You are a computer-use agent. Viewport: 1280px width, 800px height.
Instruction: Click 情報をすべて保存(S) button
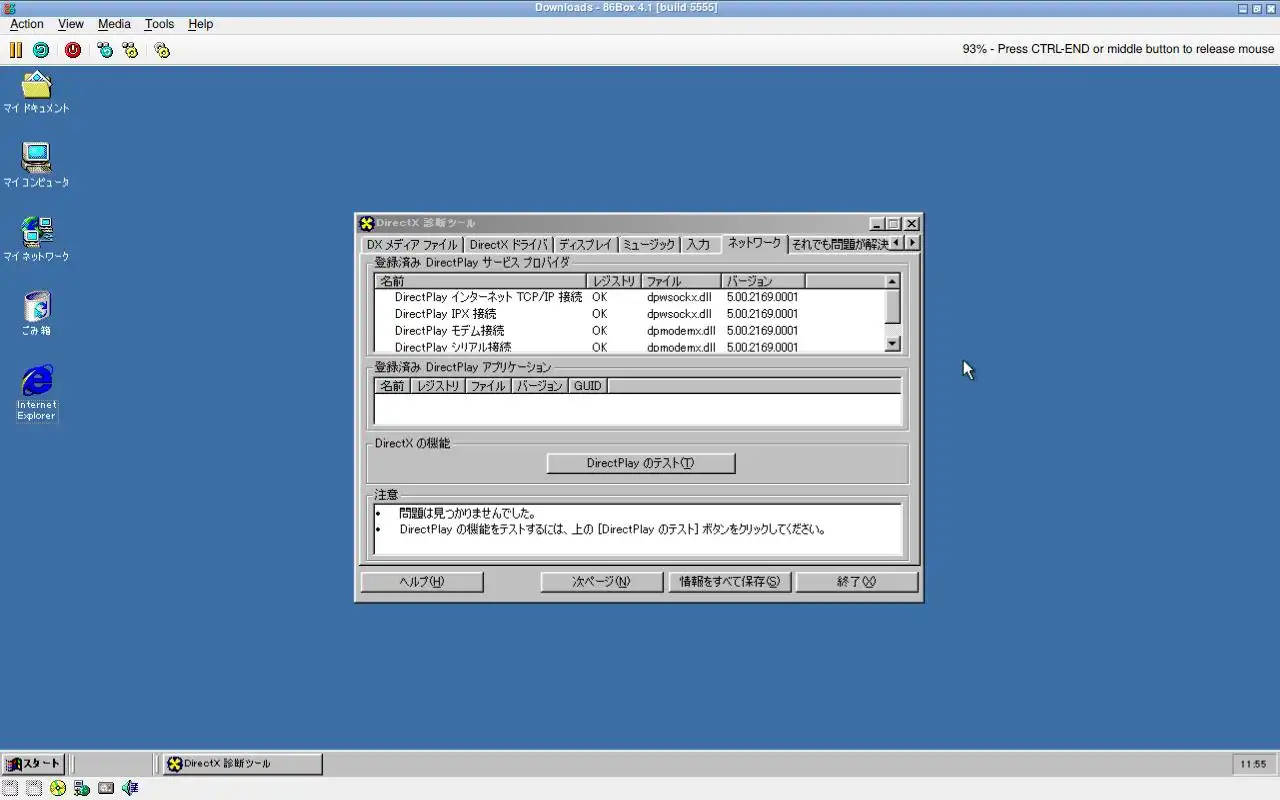(730, 582)
